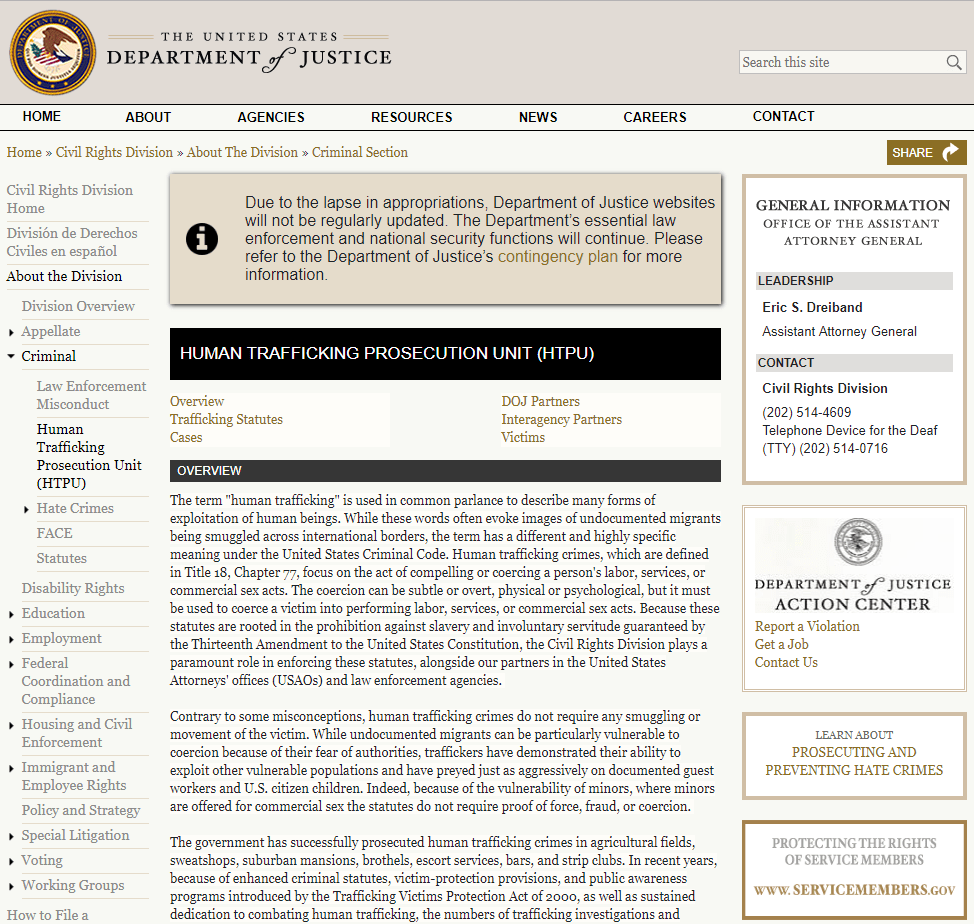Open Division Overview sidebar link
The width and height of the screenshot is (974, 924).
[x=78, y=306]
